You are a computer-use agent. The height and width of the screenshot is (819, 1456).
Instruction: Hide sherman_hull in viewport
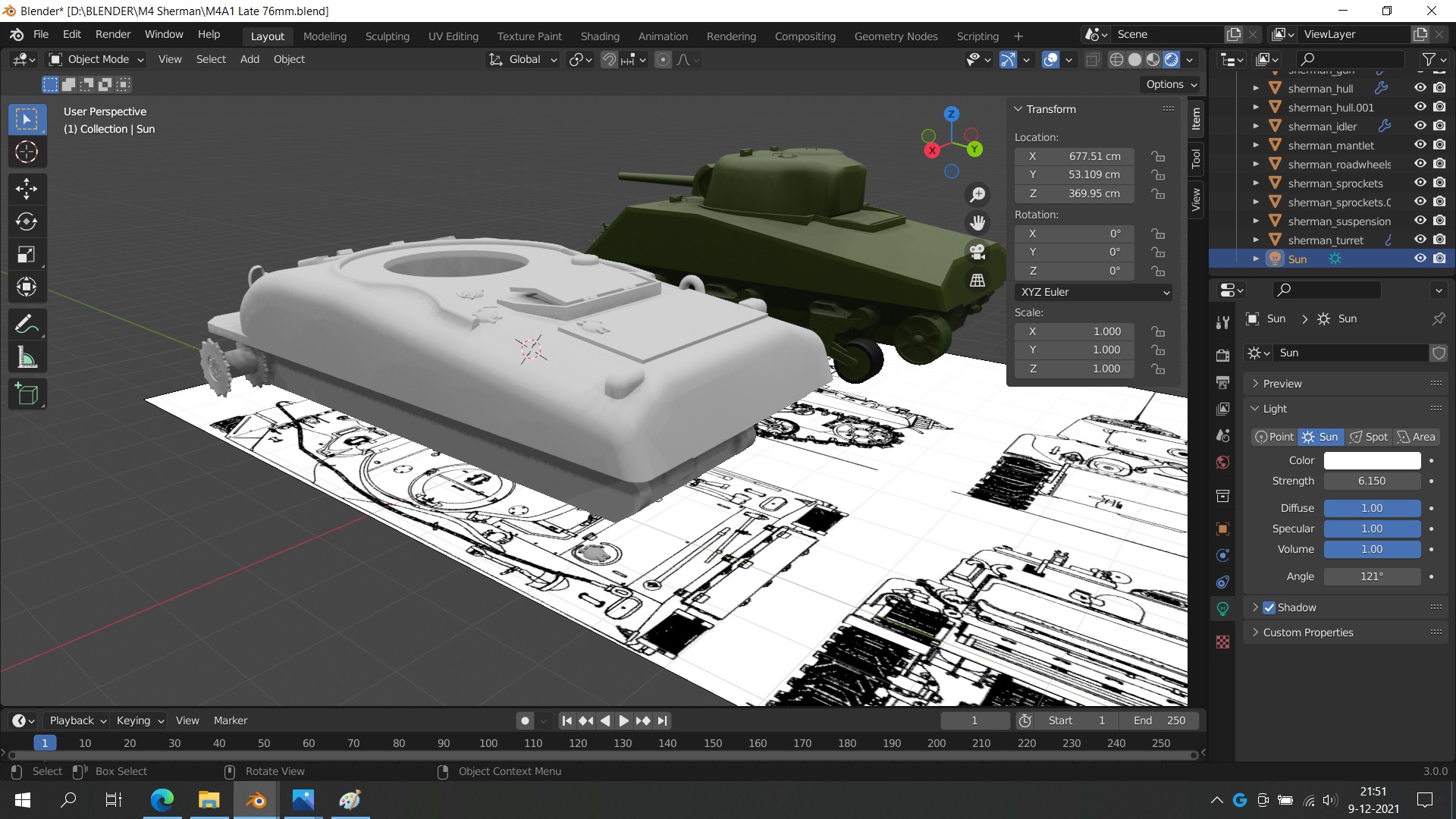pos(1420,88)
